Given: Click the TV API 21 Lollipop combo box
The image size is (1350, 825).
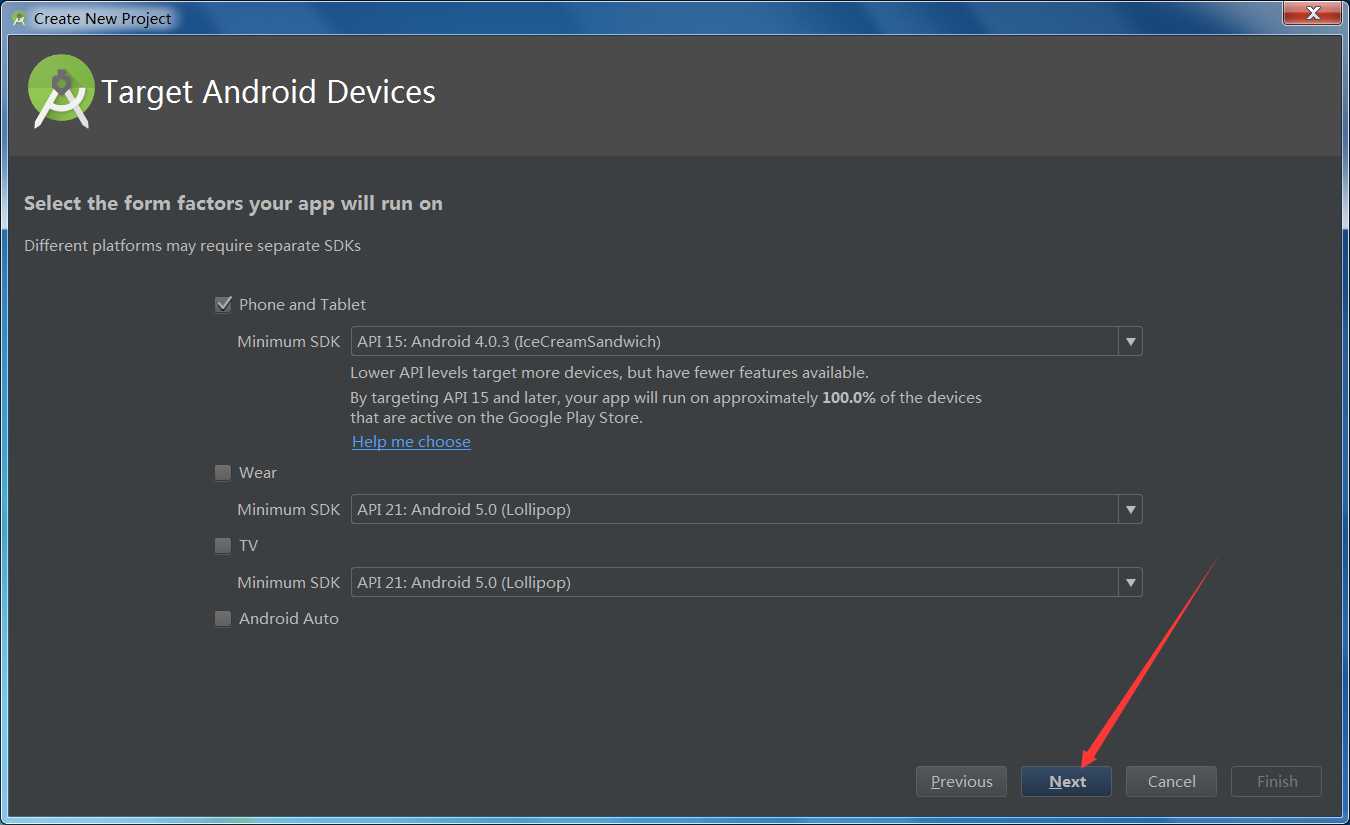Looking at the screenshot, I should click(x=746, y=583).
